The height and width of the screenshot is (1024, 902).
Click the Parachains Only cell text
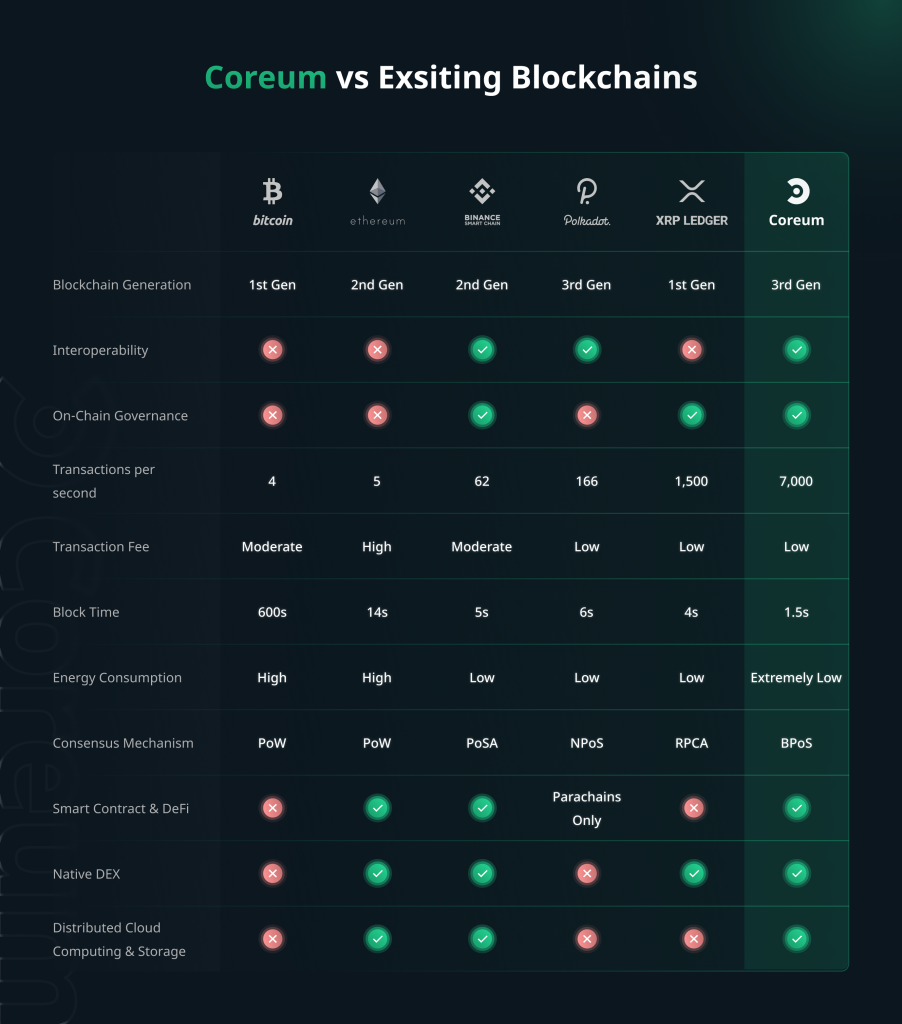(587, 808)
